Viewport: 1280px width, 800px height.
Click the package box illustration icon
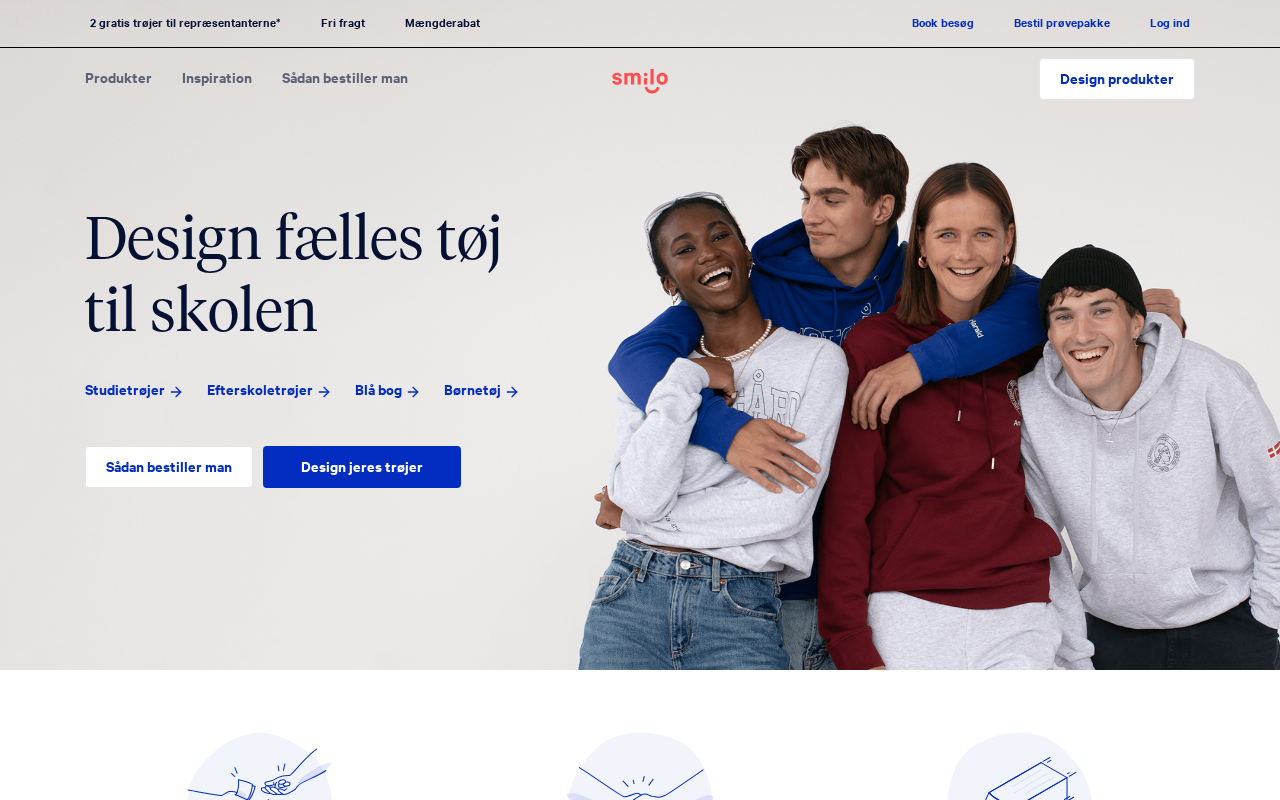coord(1020,768)
